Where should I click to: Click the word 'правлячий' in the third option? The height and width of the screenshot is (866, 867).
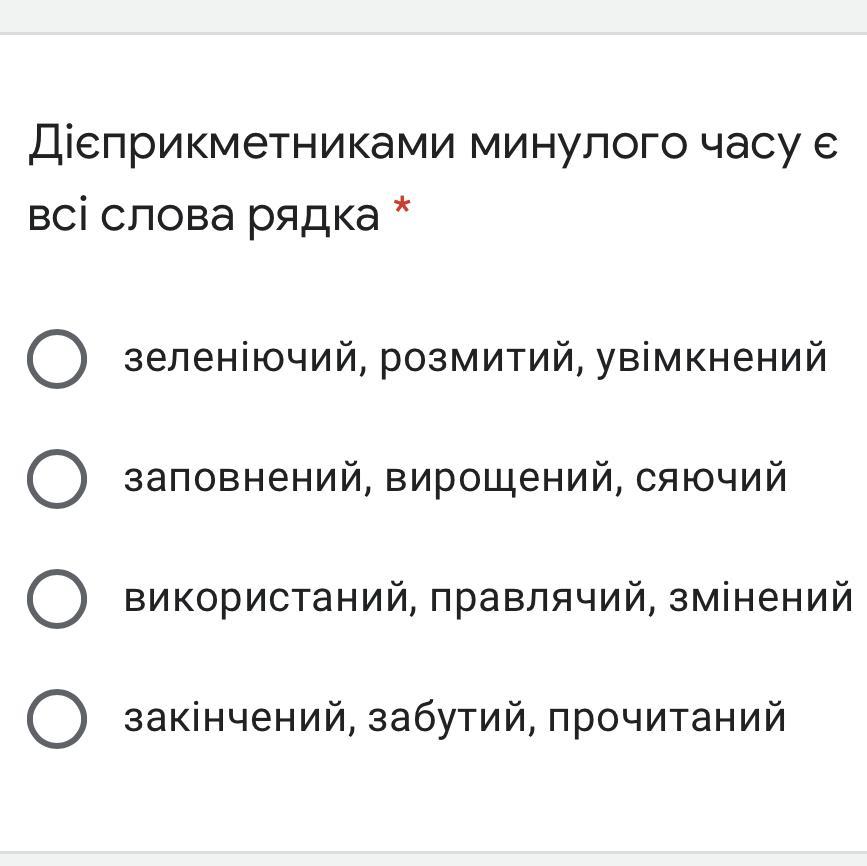click(x=537, y=597)
